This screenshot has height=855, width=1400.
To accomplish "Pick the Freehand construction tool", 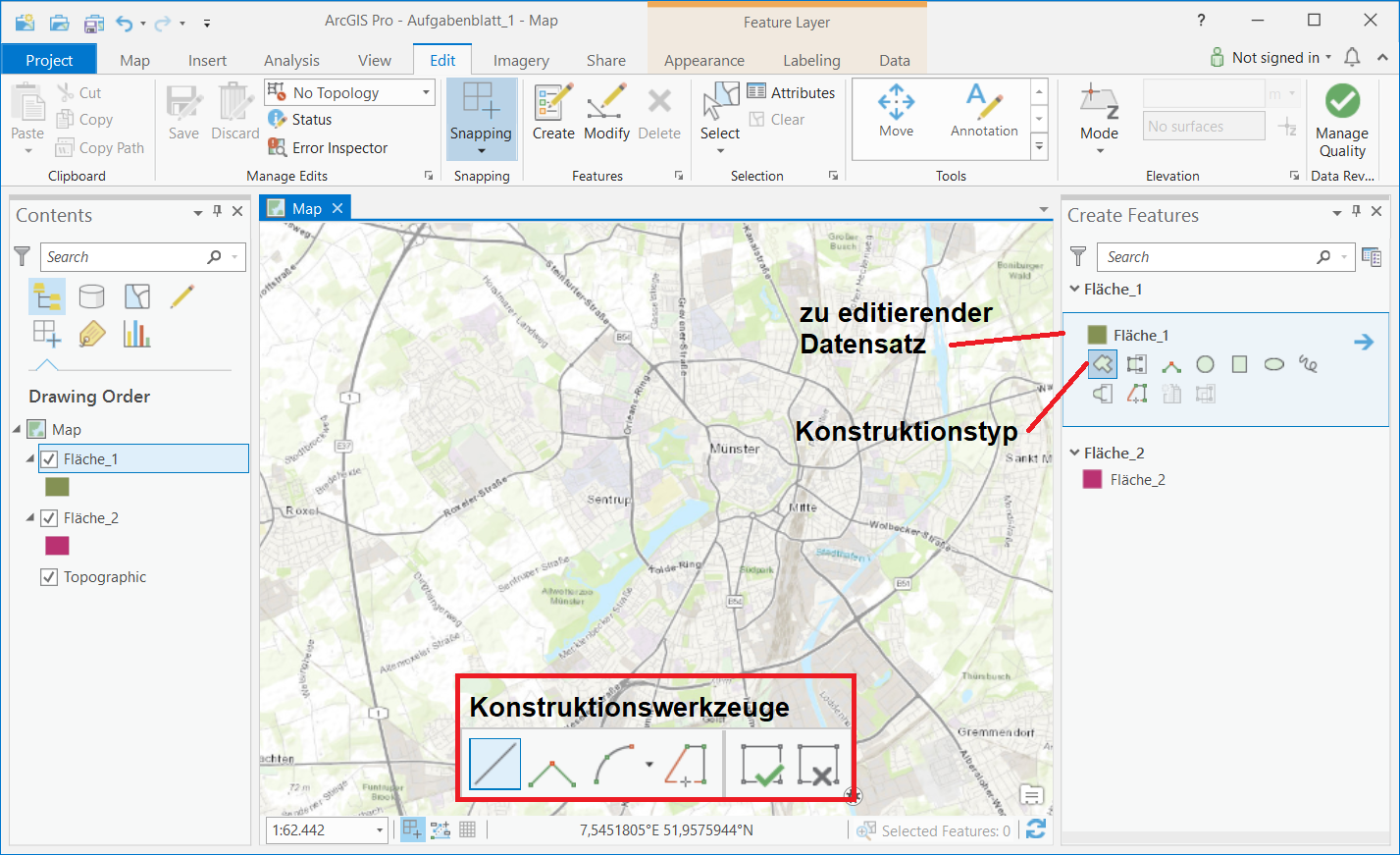I will pos(1308,364).
